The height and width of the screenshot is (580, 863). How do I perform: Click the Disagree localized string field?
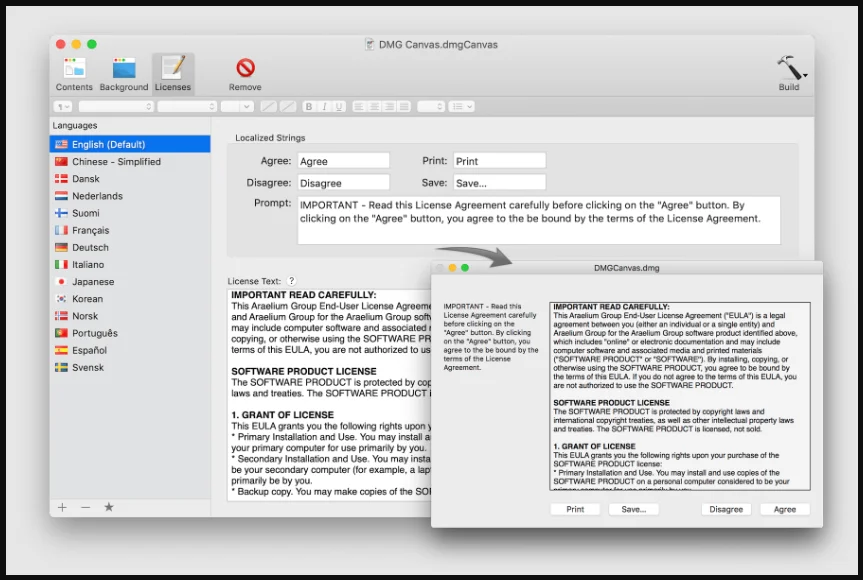click(x=343, y=183)
